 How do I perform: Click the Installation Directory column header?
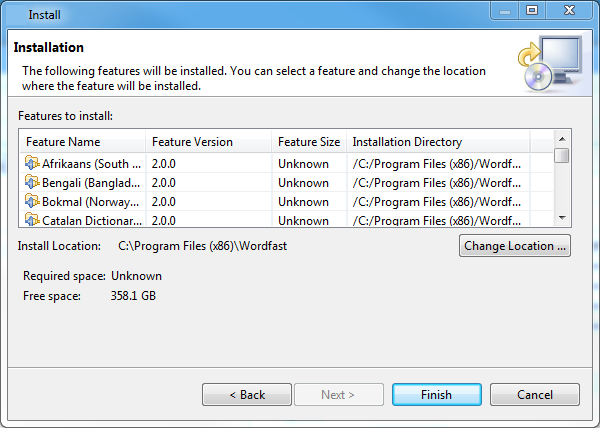coord(438,142)
